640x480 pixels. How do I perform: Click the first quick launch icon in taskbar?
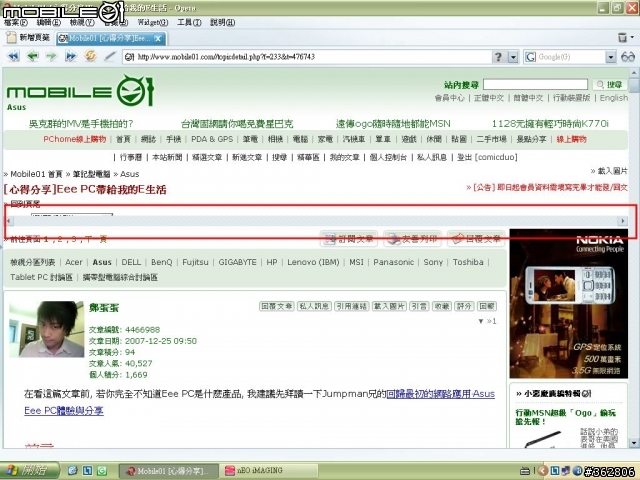(73, 471)
